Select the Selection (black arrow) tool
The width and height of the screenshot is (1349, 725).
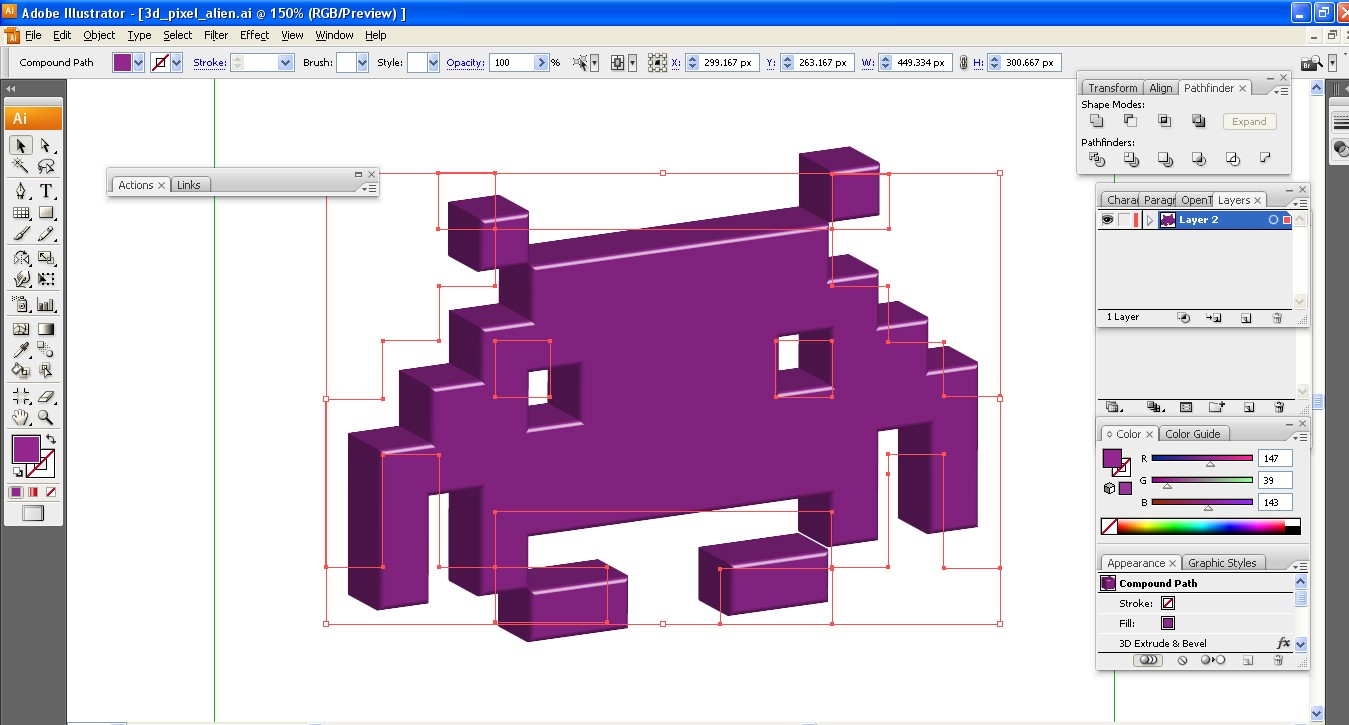[x=21, y=145]
